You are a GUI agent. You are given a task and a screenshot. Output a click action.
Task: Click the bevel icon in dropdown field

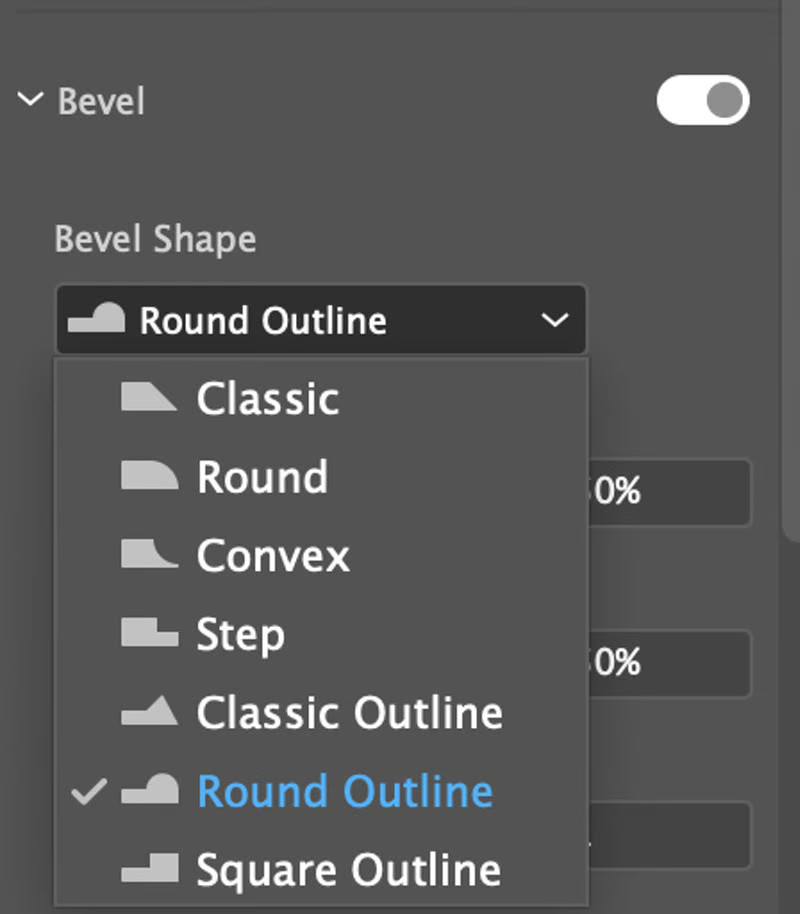pyautogui.click(x=96, y=320)
